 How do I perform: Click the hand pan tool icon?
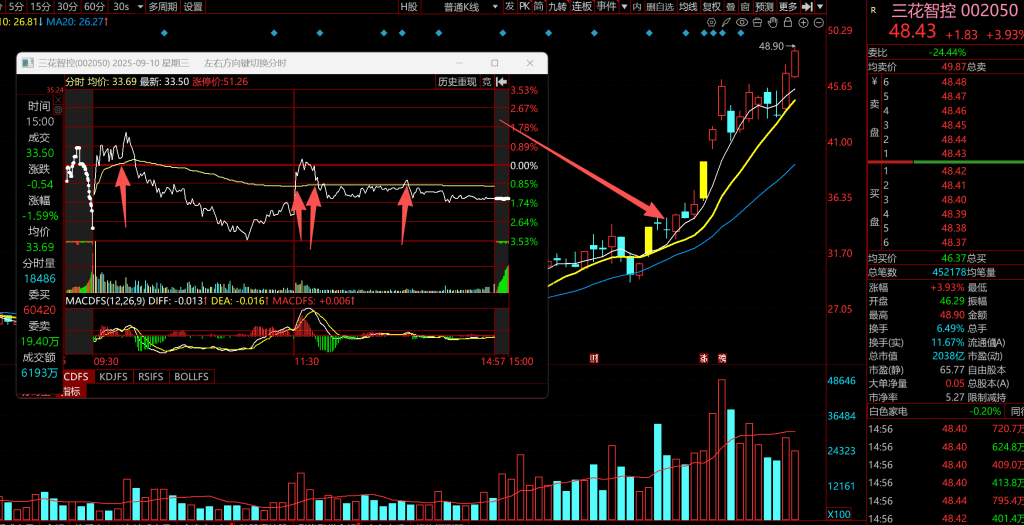pos(775,21)
